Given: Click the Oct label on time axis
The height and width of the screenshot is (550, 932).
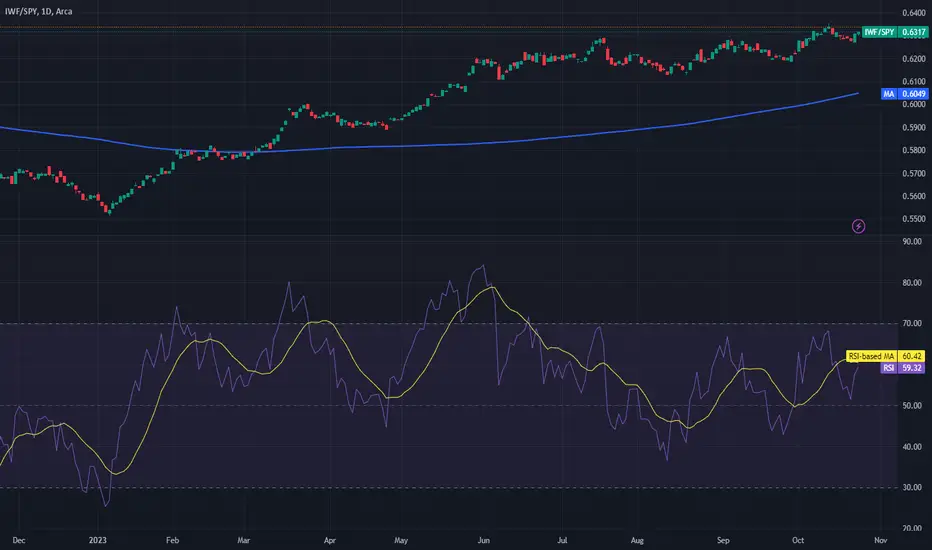Looking at the screenshot, I should 798,540.
